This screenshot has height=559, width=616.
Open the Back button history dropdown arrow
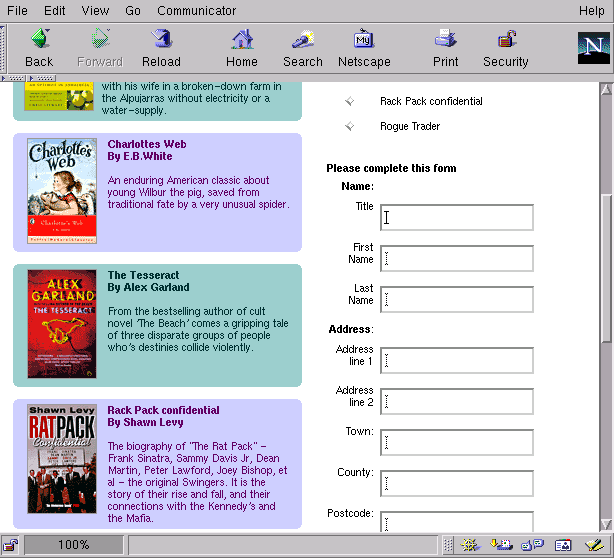click(48, 30)
